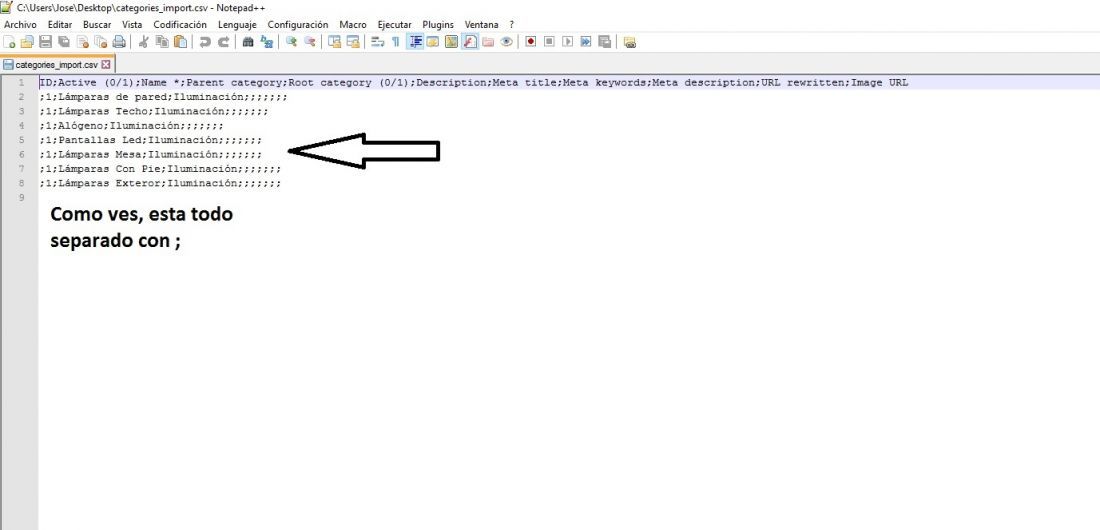The image size is (1100, 530).
Task: Click the Open file folder icon
Action: [x=27, y=42]
